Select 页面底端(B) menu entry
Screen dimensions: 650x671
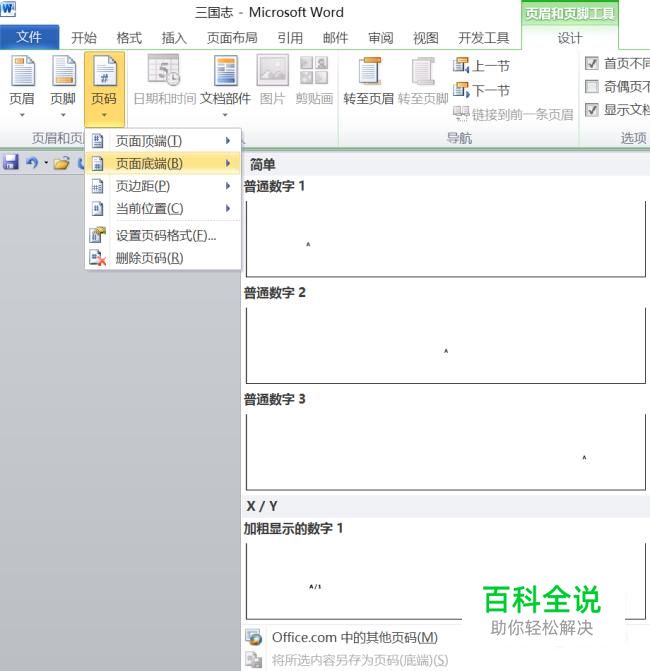tap(163, 163)
